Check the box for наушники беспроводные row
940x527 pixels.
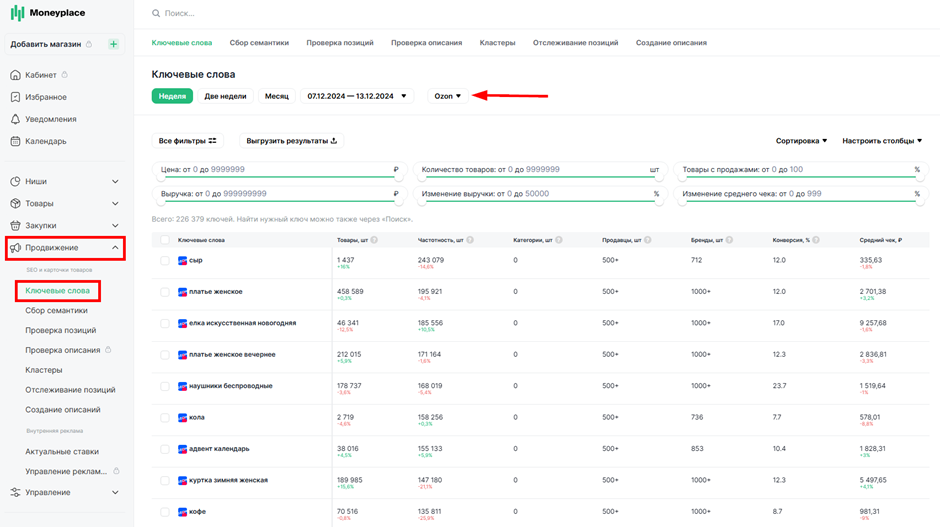165,386
